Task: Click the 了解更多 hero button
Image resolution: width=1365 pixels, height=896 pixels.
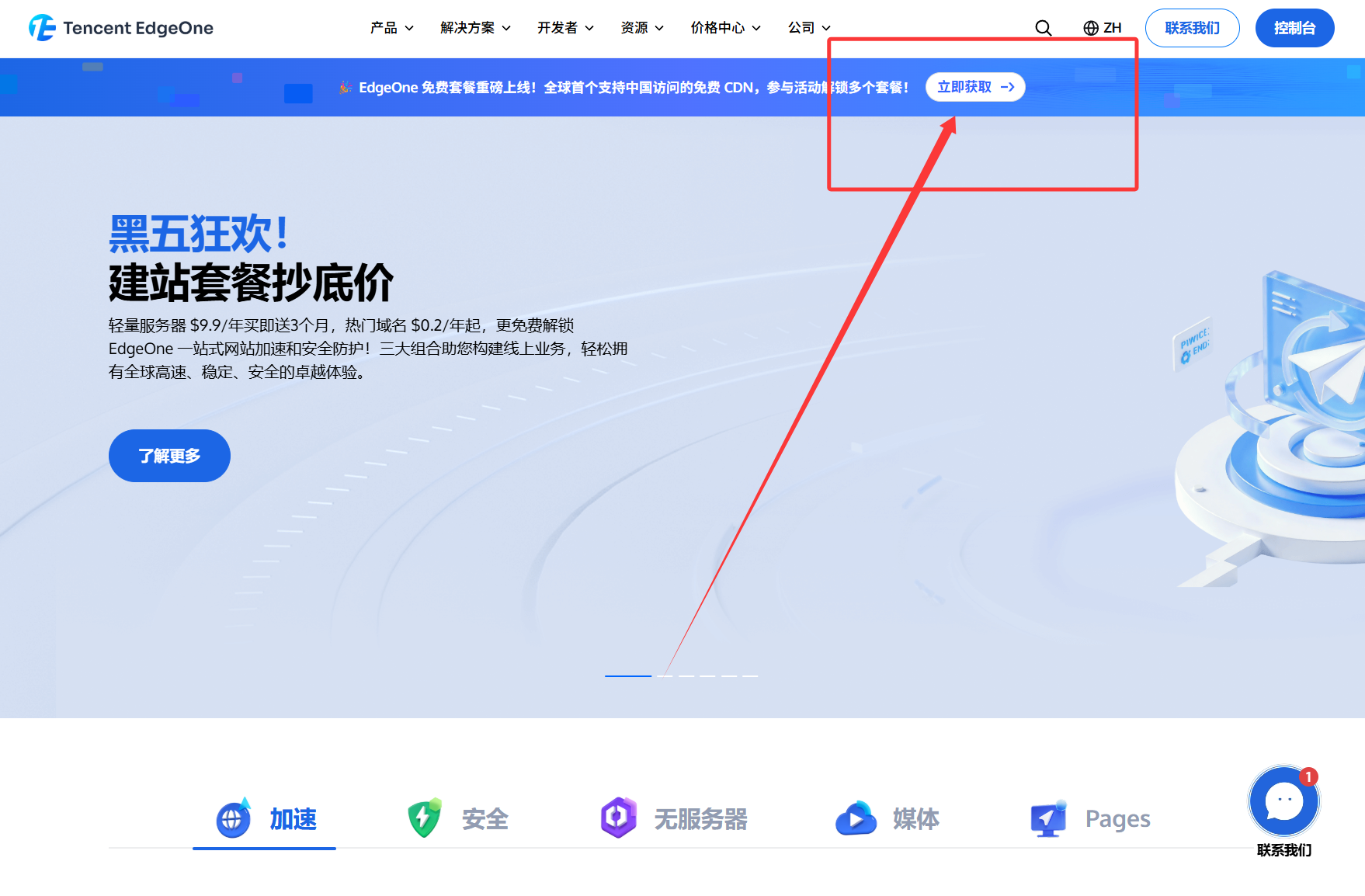Action: (169, 456)
